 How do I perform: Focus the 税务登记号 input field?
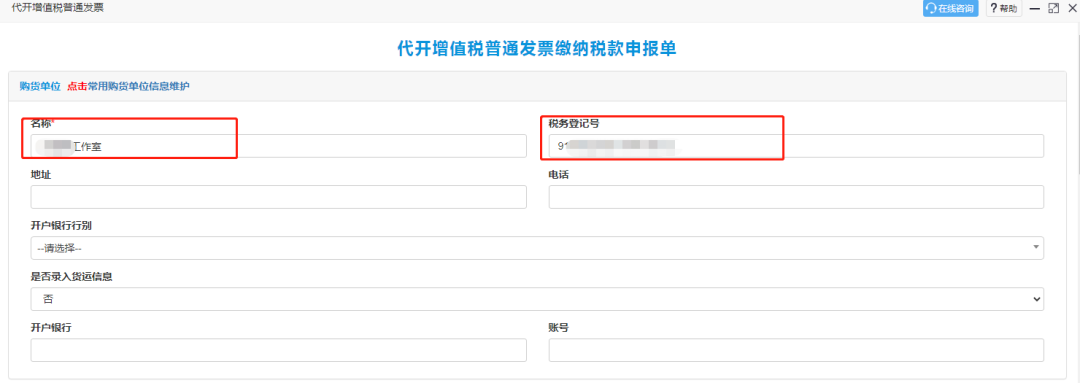796,146
